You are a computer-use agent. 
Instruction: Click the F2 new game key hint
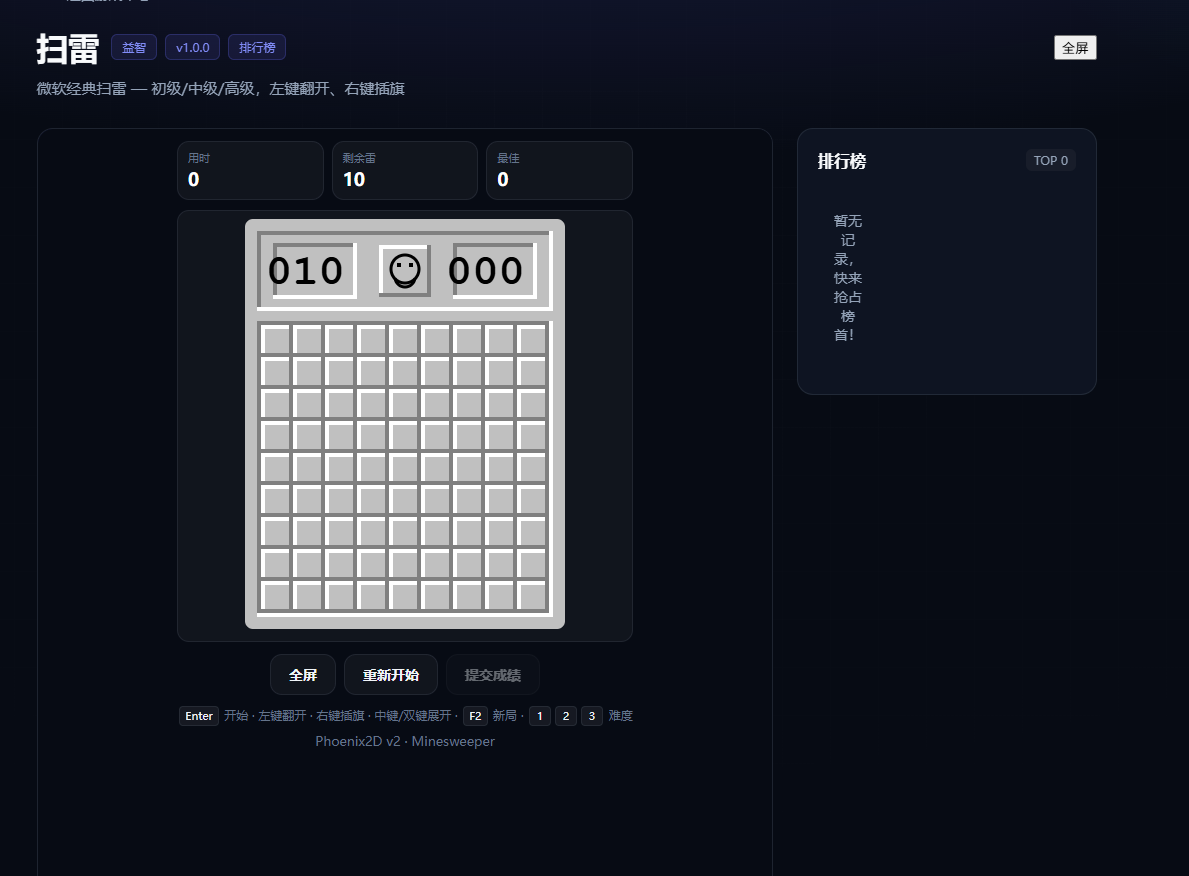(475, 715)
